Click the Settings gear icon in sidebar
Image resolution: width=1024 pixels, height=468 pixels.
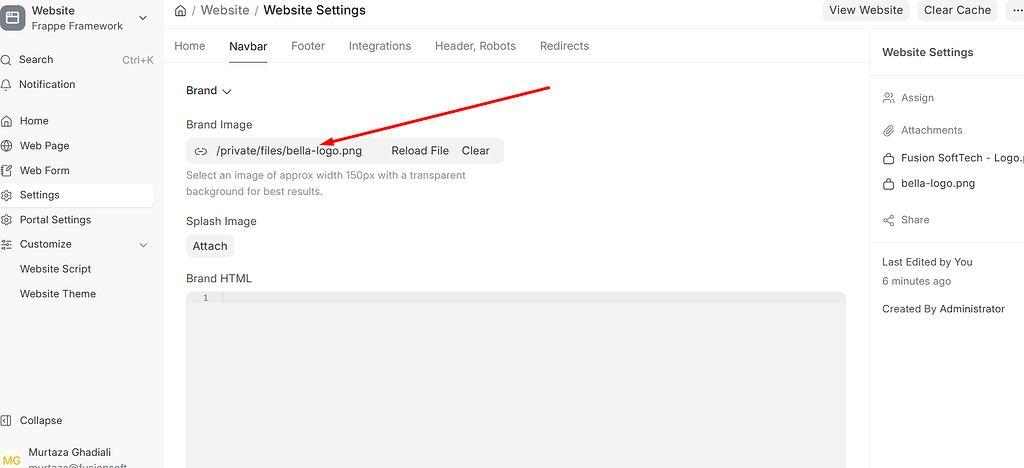[6, 196]
